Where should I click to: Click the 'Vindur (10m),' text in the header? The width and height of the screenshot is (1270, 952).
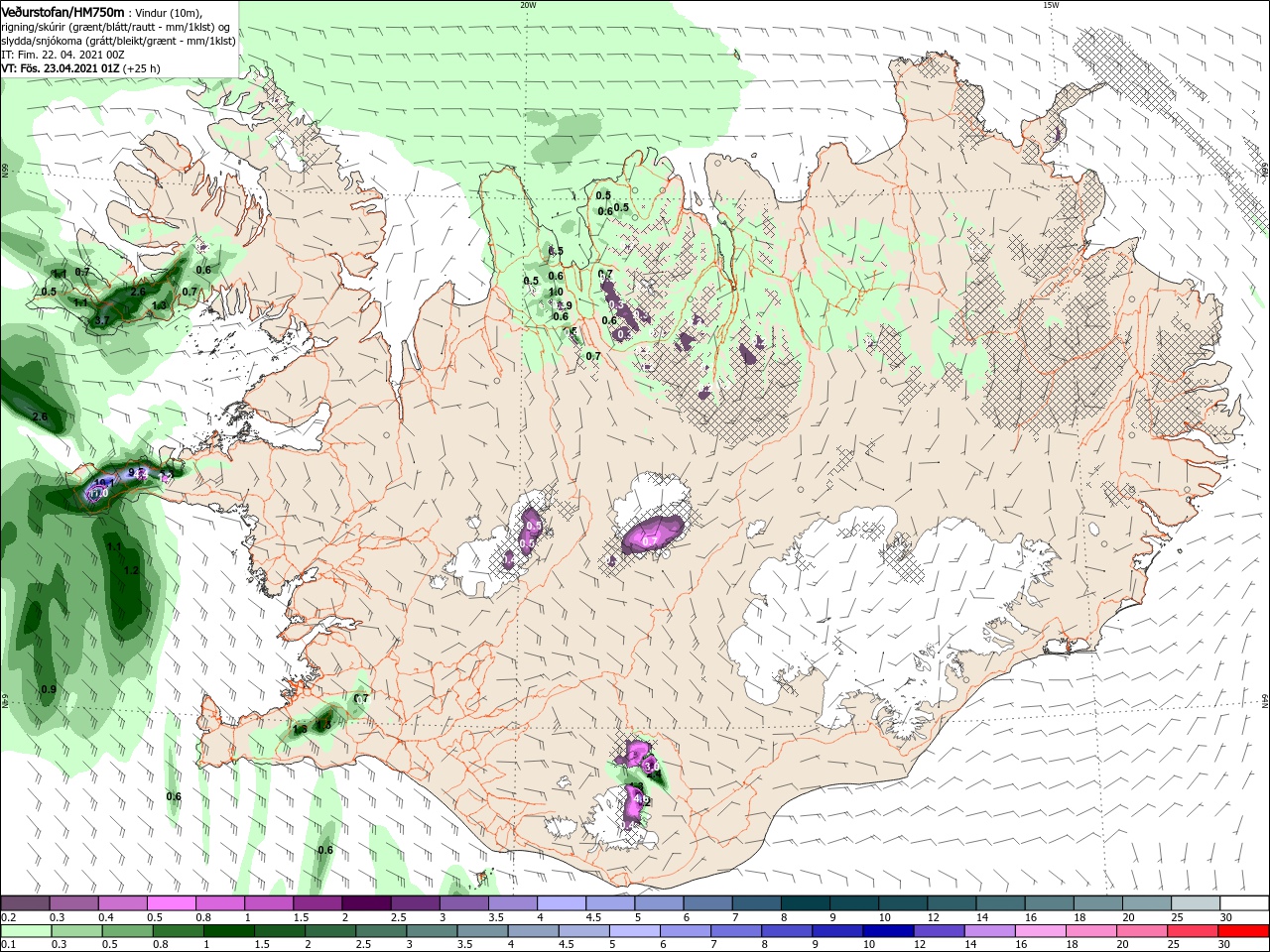click(x=168, y=12)
